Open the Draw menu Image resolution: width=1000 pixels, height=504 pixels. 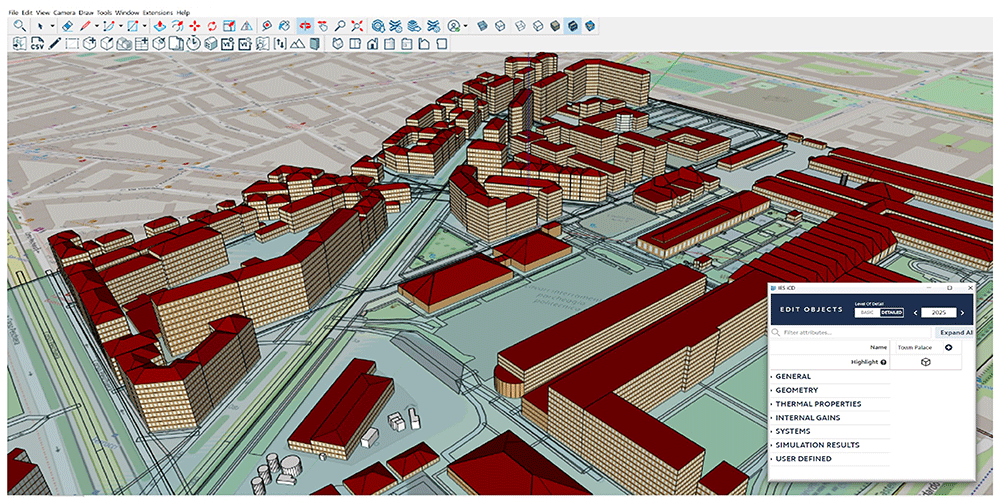point(86,12)
